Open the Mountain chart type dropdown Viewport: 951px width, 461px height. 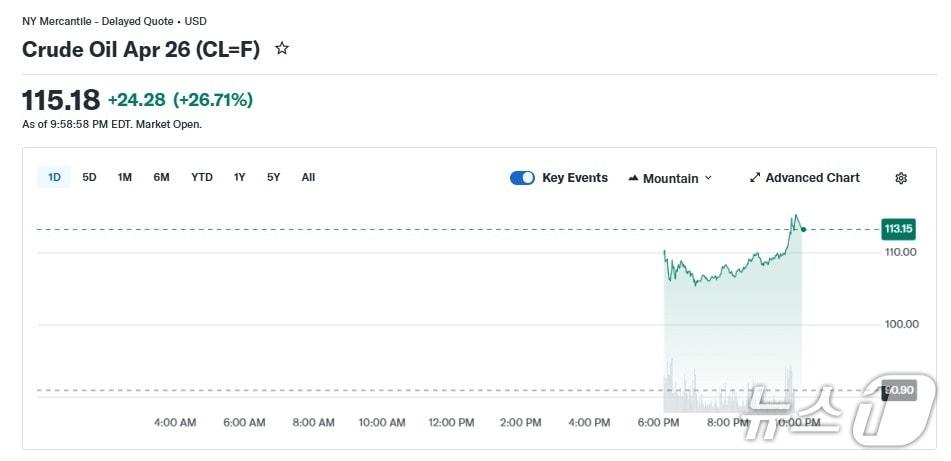coord(670,178)
